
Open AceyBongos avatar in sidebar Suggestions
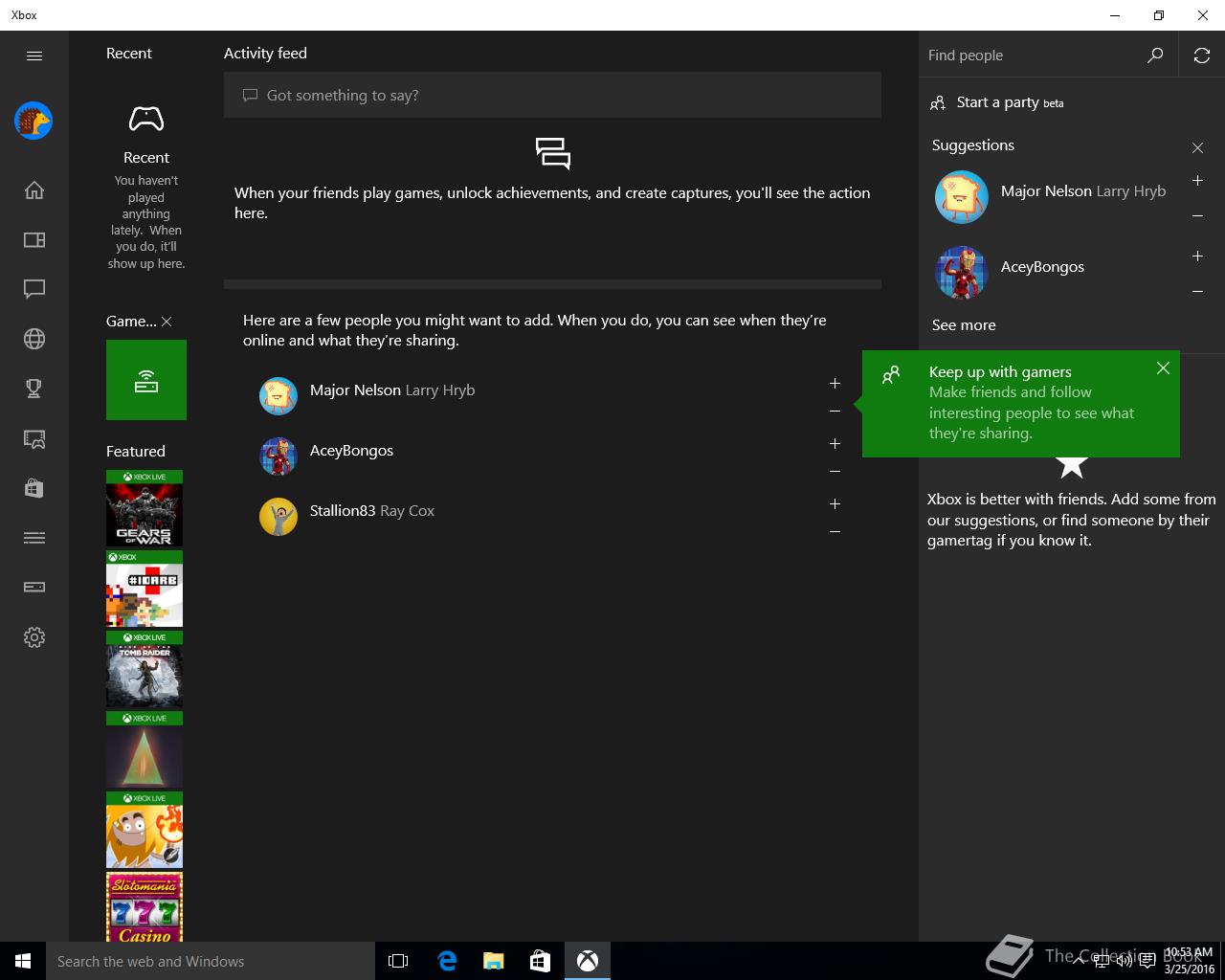pos(962,273)
